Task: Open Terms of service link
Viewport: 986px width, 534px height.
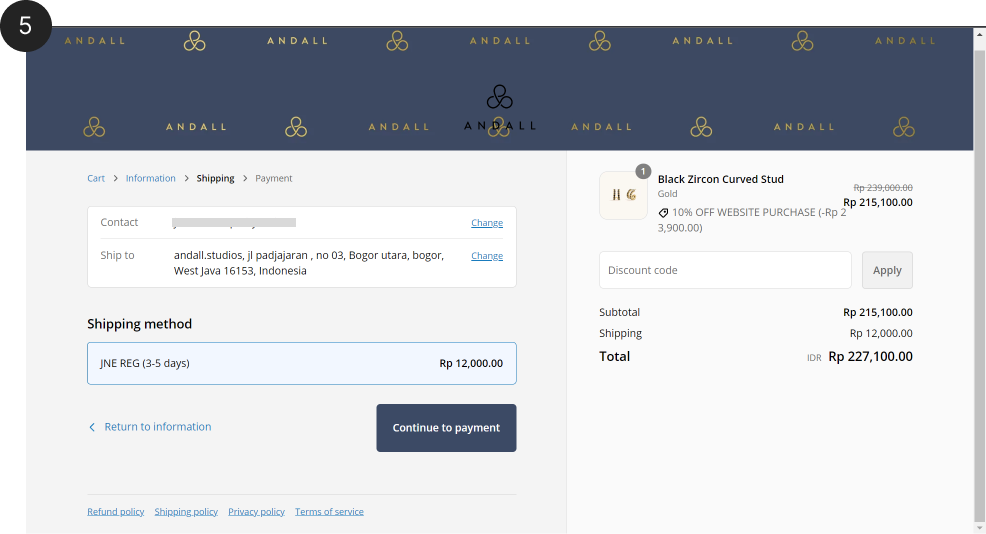Action: click(329, 512)
